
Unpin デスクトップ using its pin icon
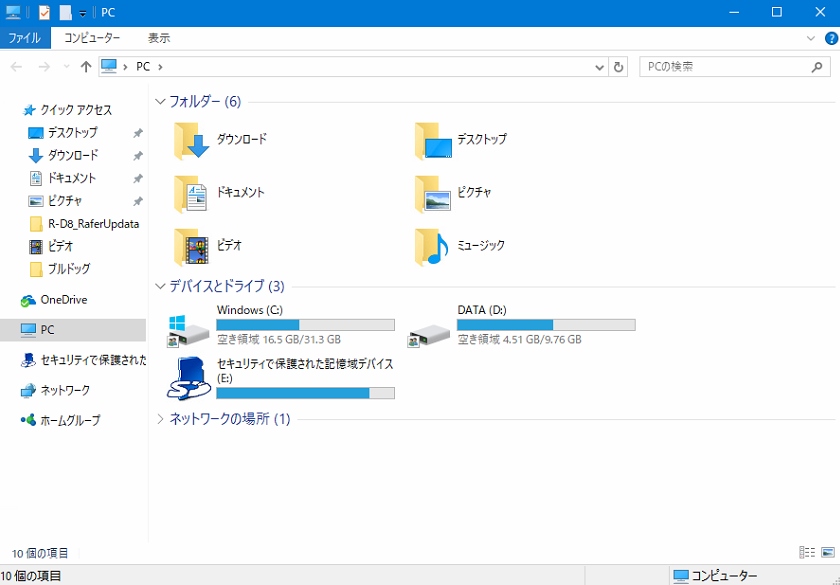pyautogui.click(x=138, y=133)
